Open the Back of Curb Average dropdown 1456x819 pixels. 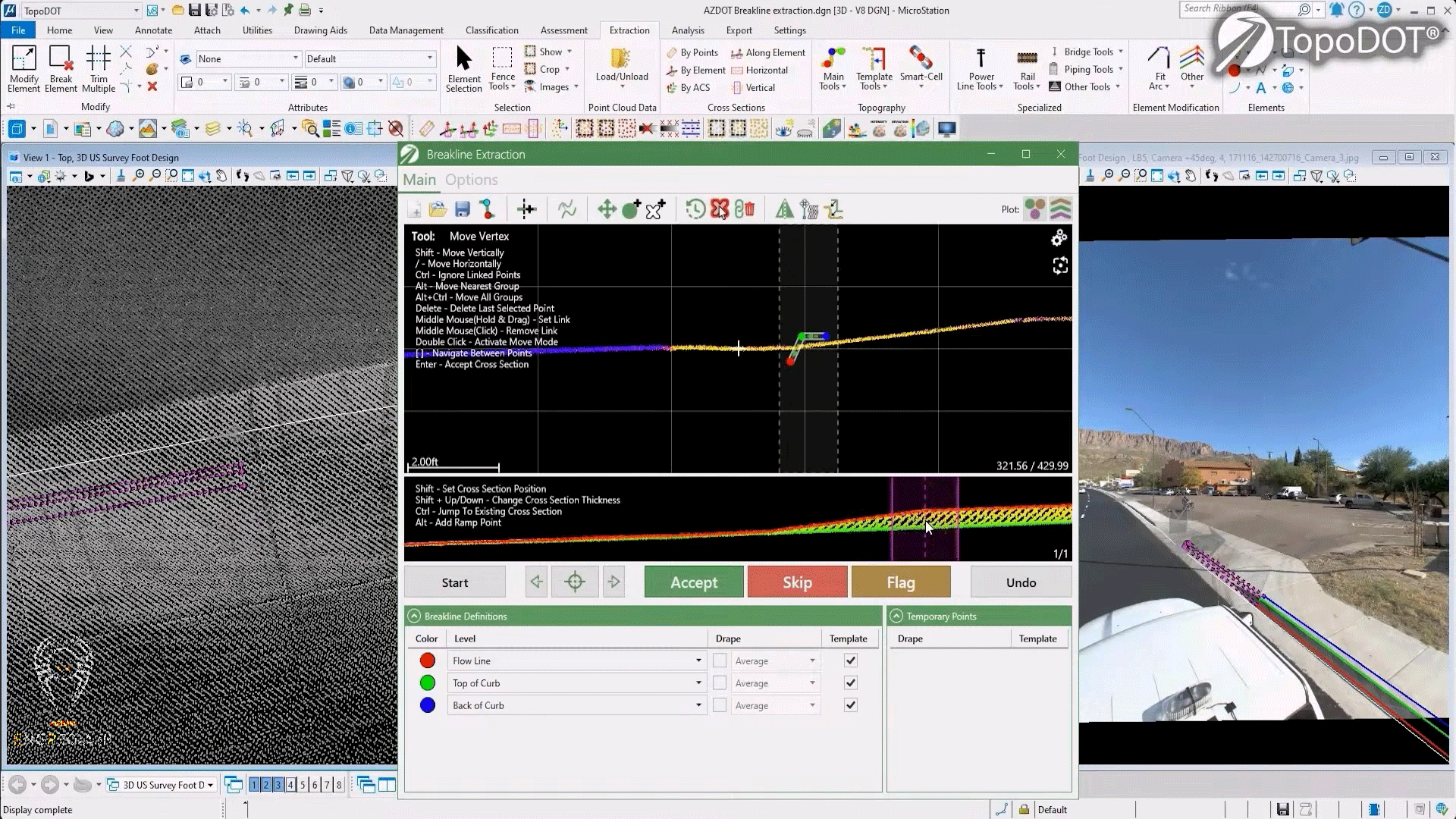tap(811, 705)
